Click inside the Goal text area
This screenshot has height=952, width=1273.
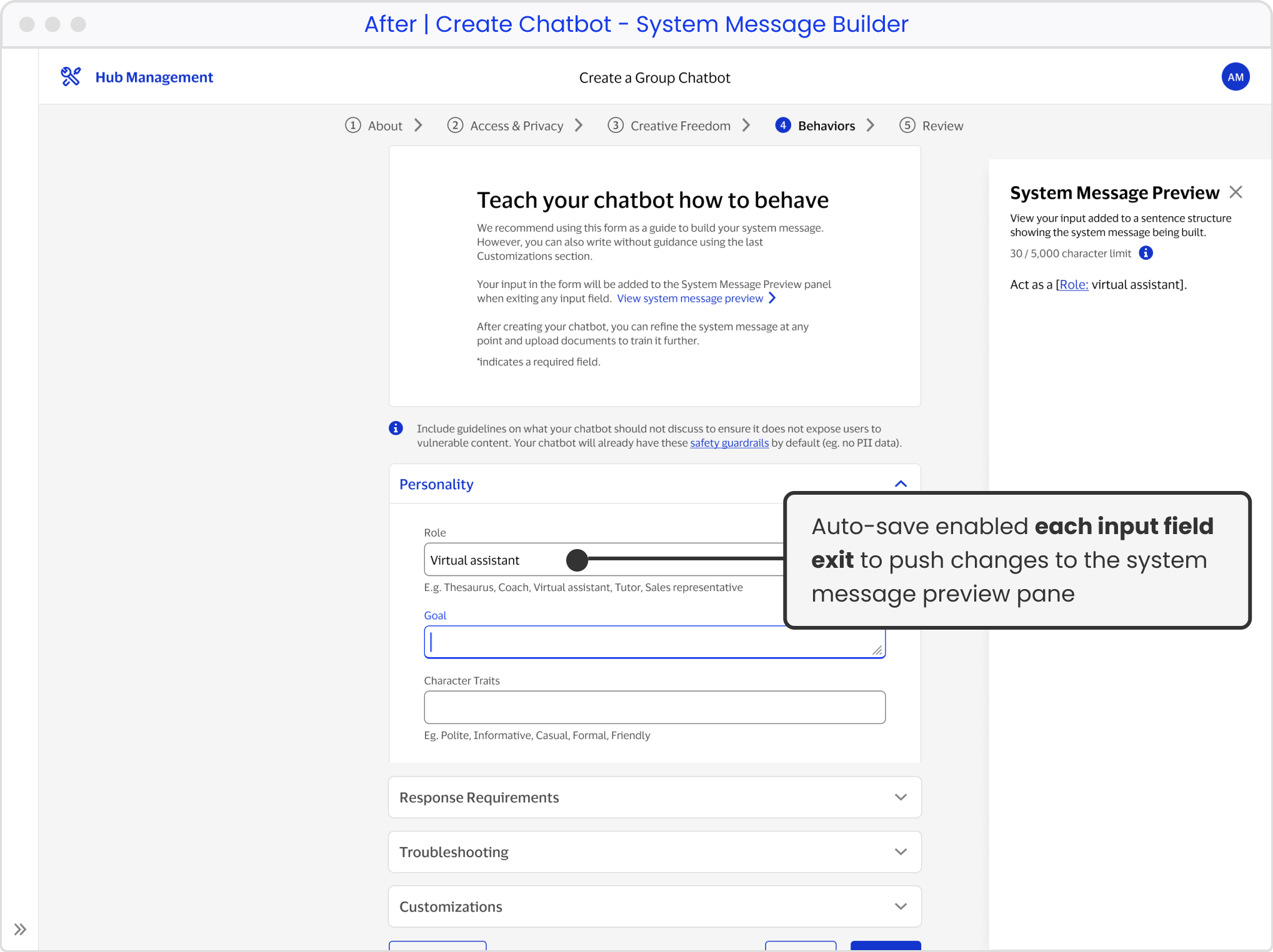point(654,642)
